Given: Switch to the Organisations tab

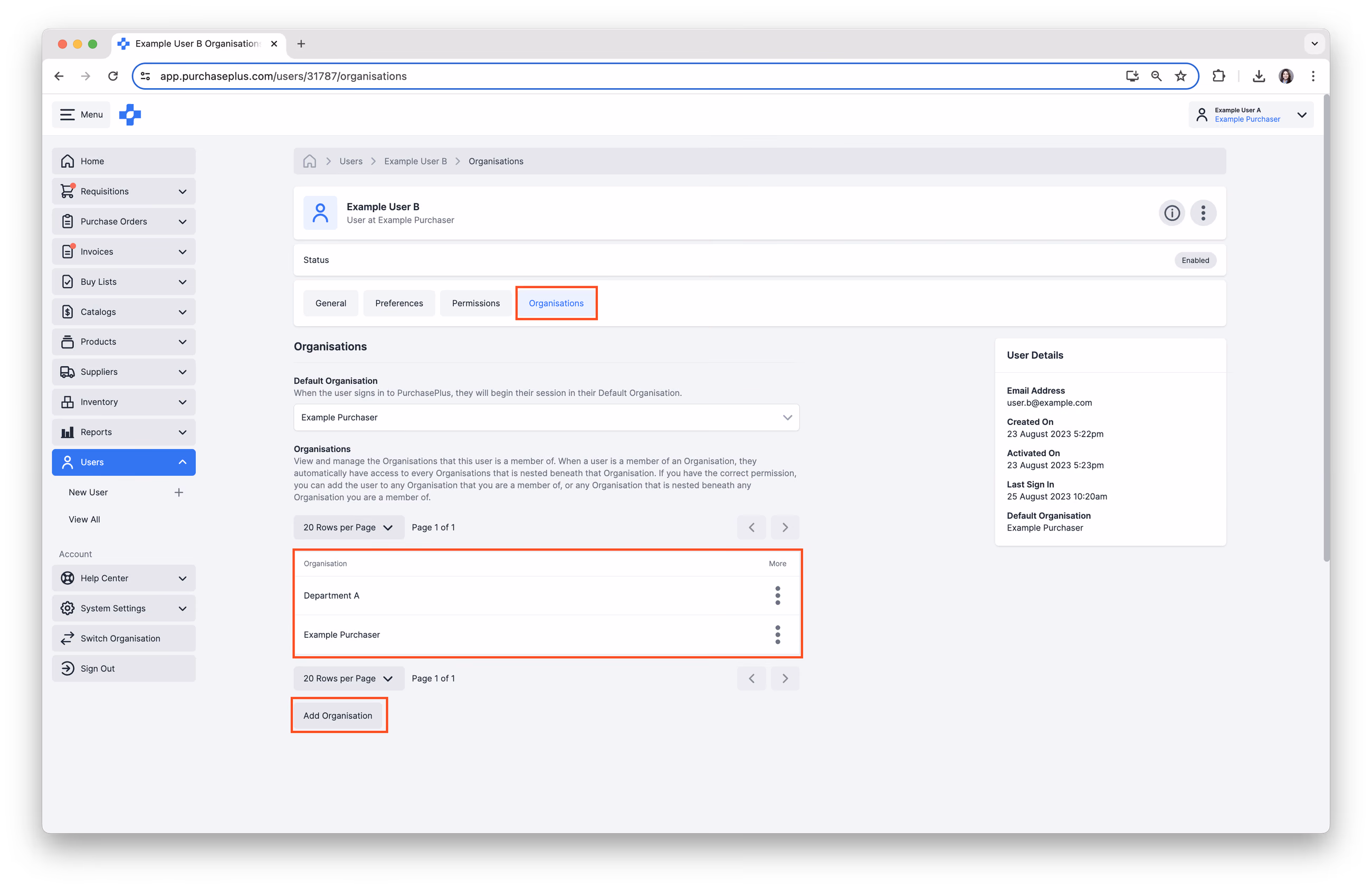Looking at the screenshot, I should [x=556, y=303].
